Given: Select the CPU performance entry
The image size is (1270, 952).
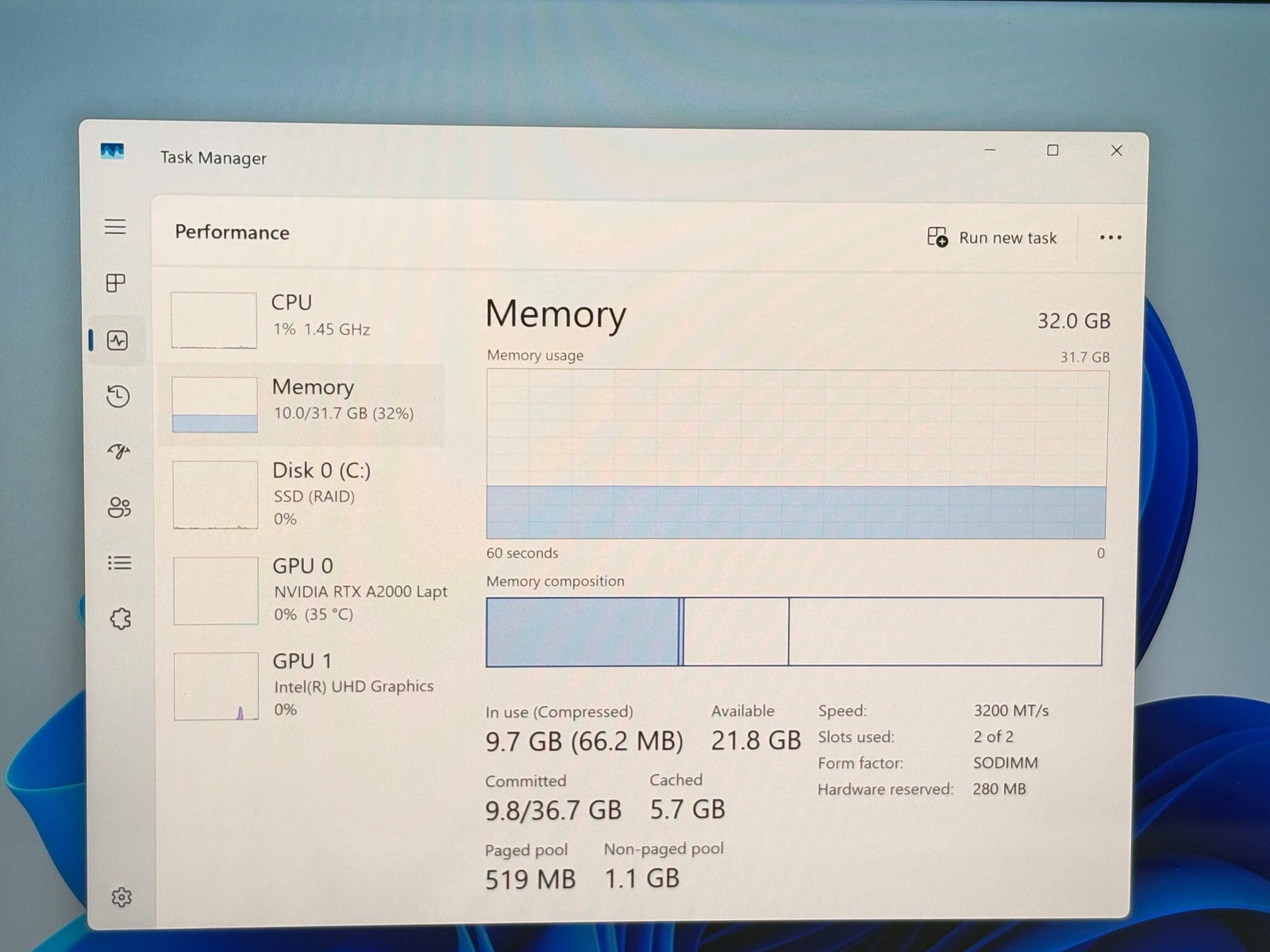Looking at the screenshot, I should click(302, 320).
